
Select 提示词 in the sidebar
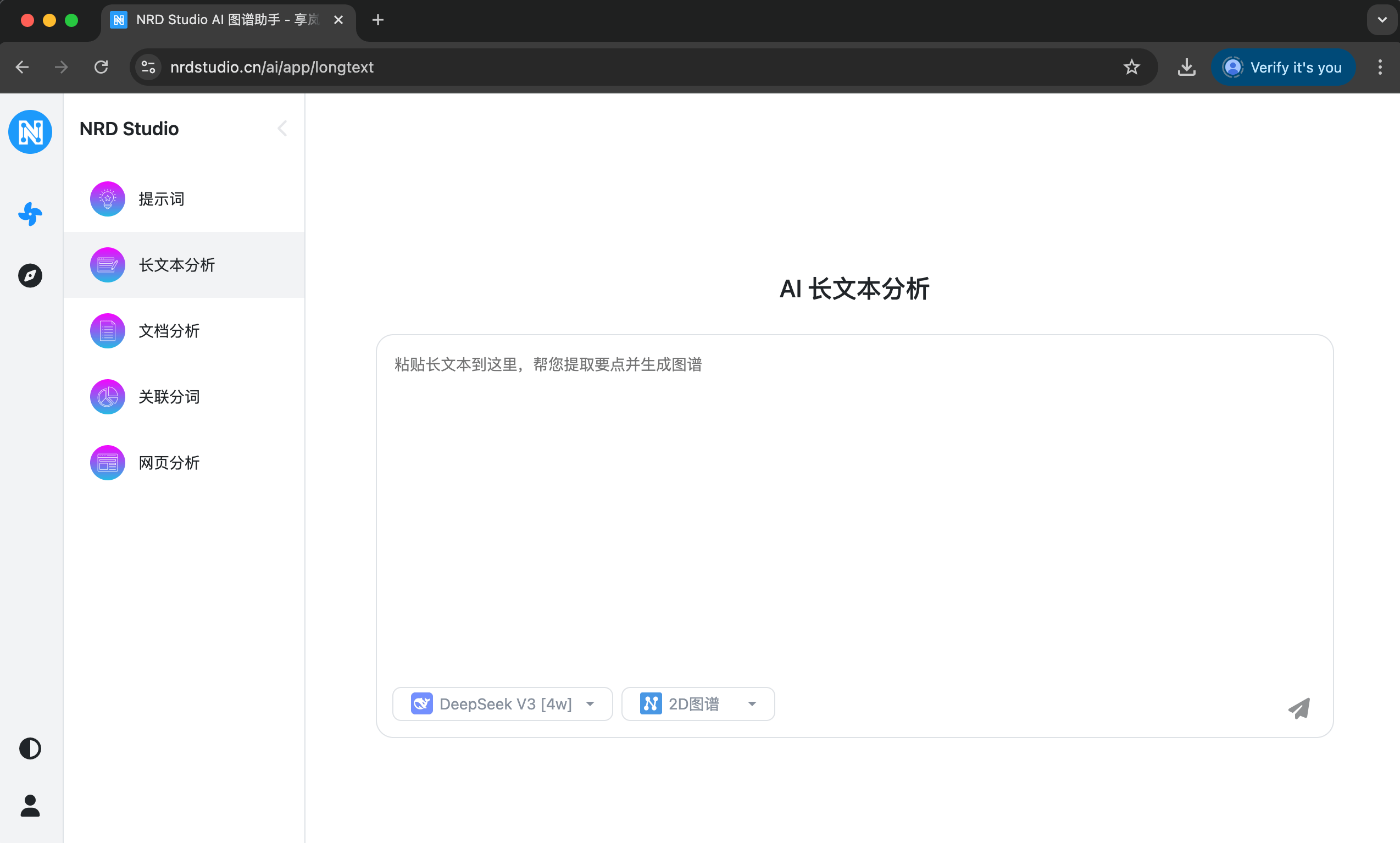162,199
